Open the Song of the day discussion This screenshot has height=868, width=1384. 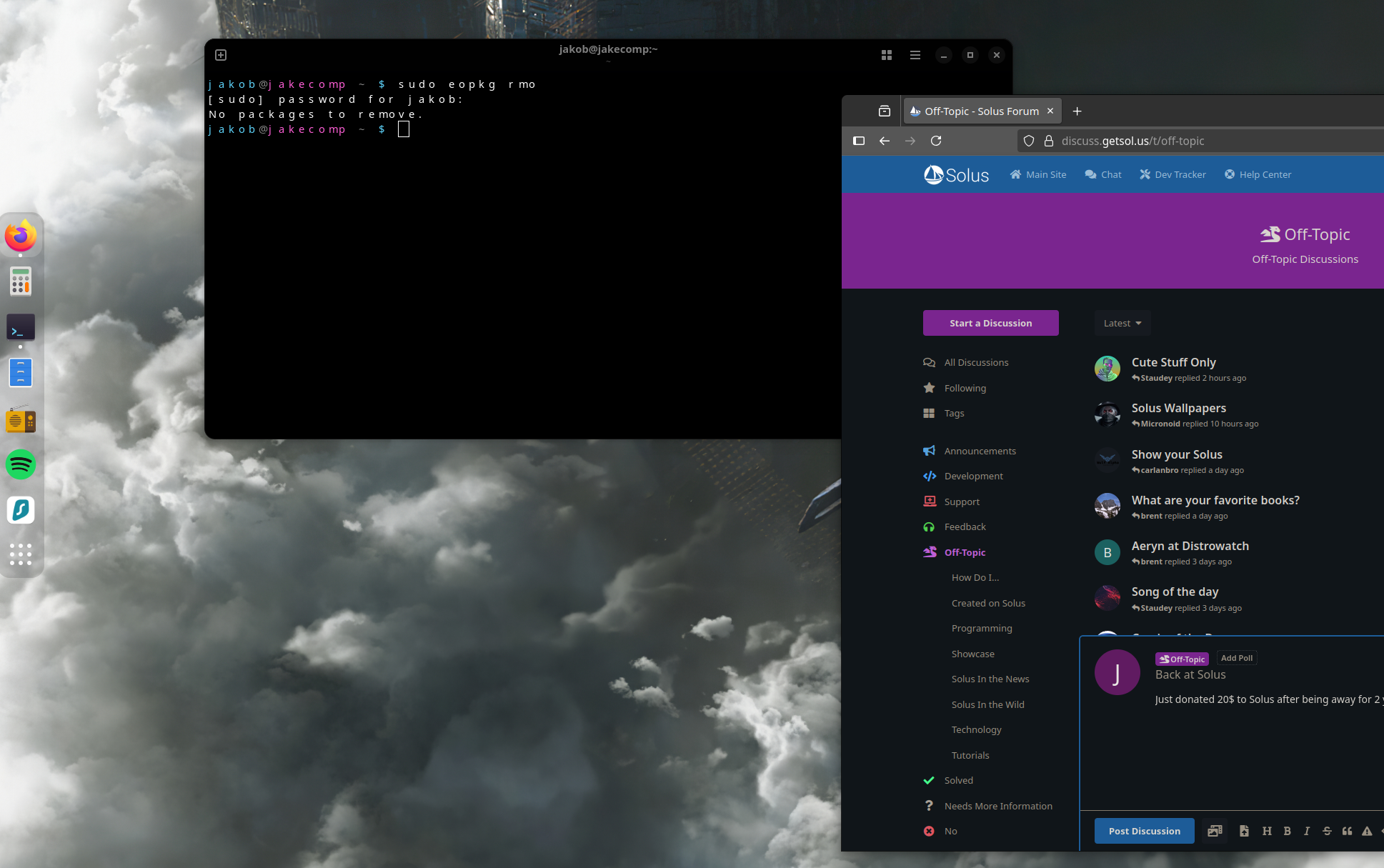1175,592
